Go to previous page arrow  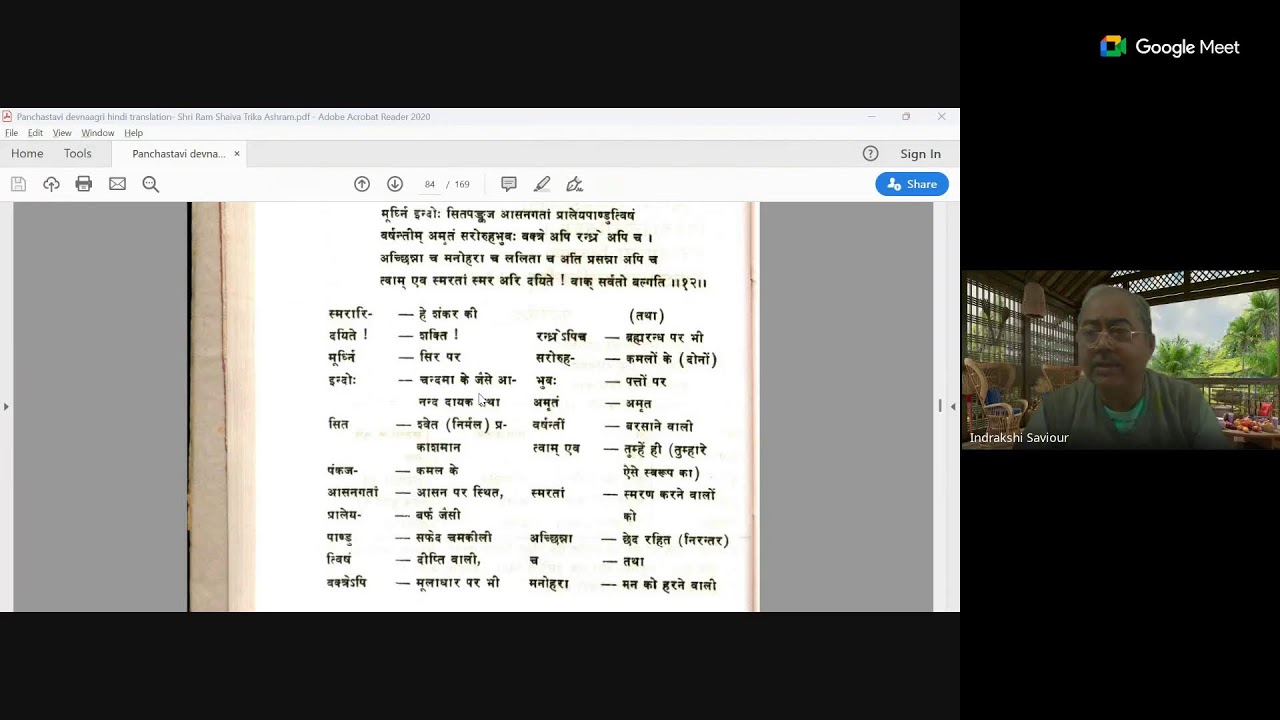click(362, 184)
